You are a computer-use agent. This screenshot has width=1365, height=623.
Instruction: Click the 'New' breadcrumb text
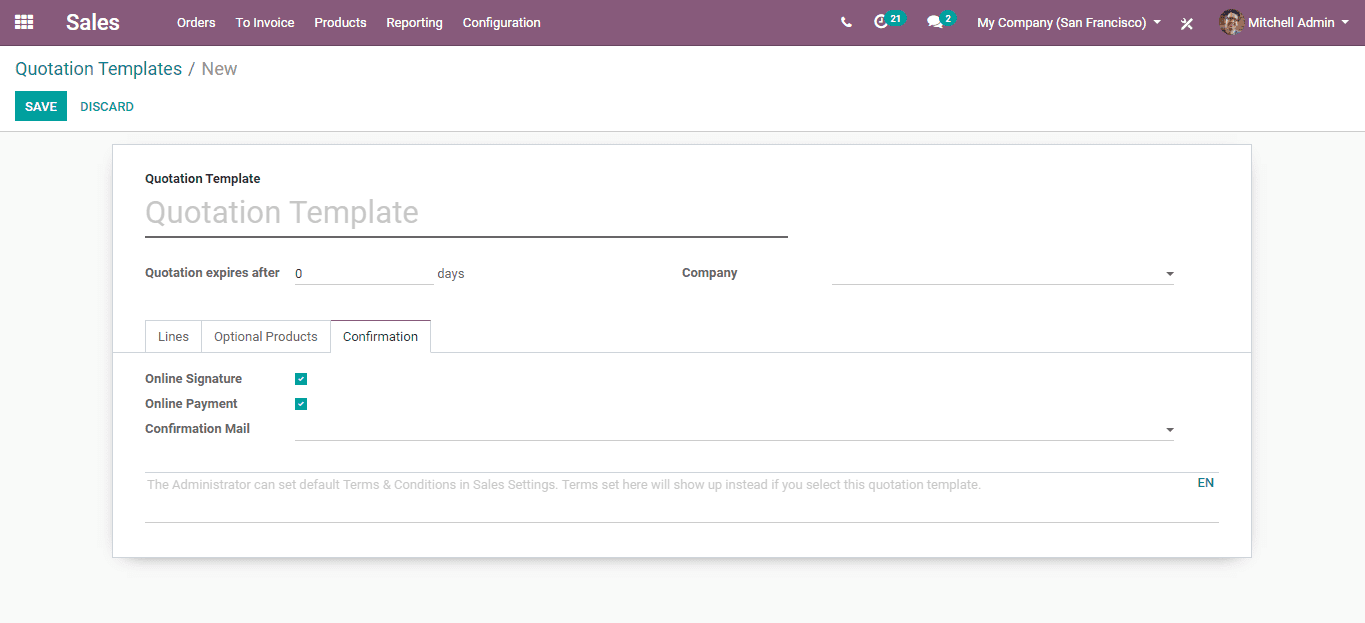click(219, 69)
